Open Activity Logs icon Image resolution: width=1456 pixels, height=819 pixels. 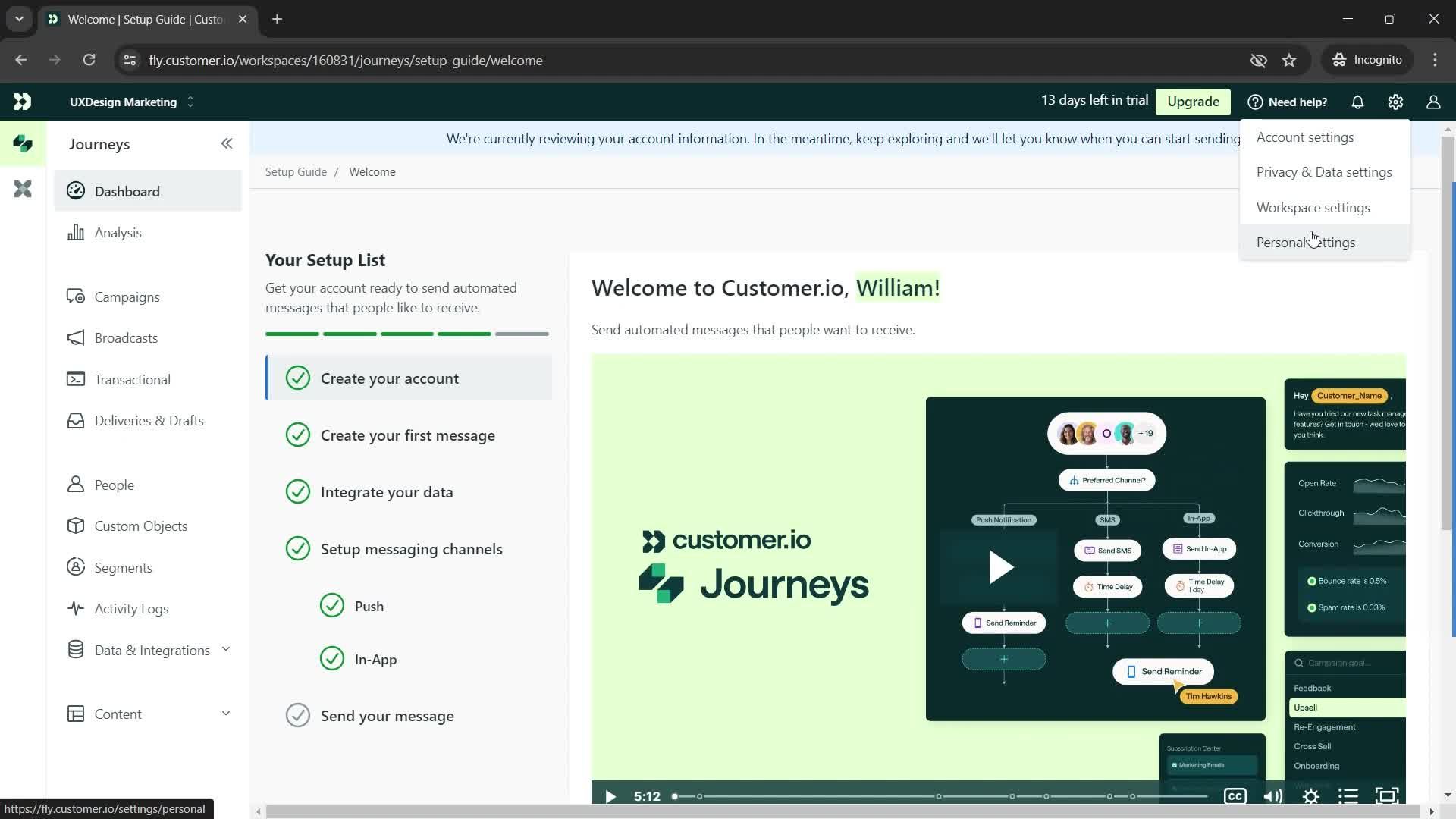(x=76, y=608)
